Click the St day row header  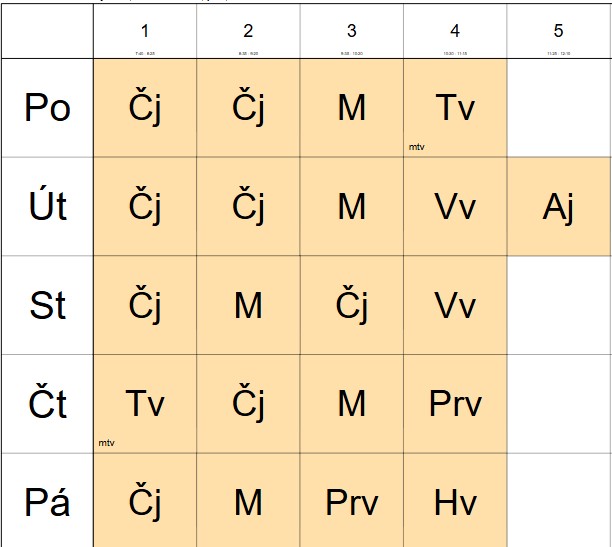coord(47,305)
